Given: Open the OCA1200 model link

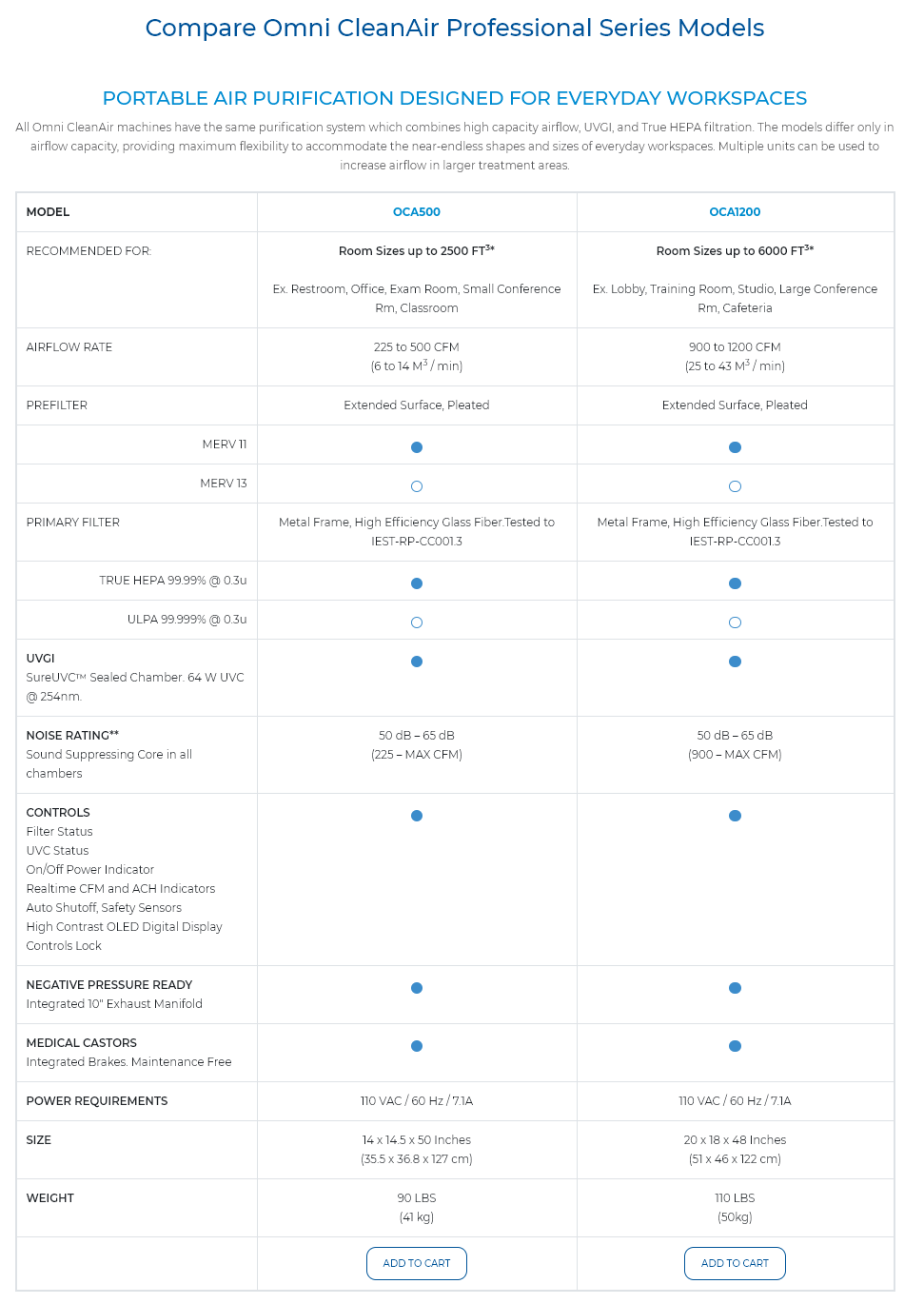Looking at the screenshot, I should (x=735, y=212).
